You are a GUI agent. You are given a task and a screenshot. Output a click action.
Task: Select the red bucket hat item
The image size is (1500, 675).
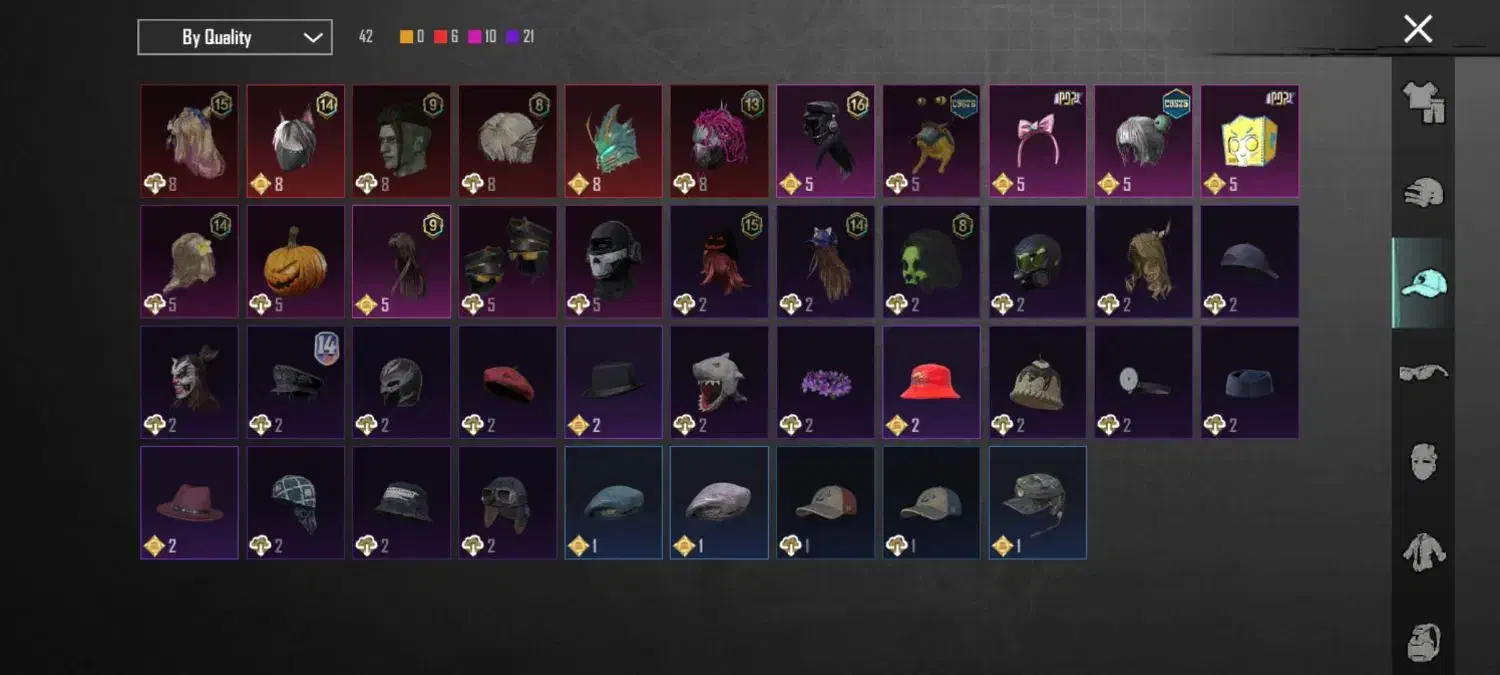(931, 382)
